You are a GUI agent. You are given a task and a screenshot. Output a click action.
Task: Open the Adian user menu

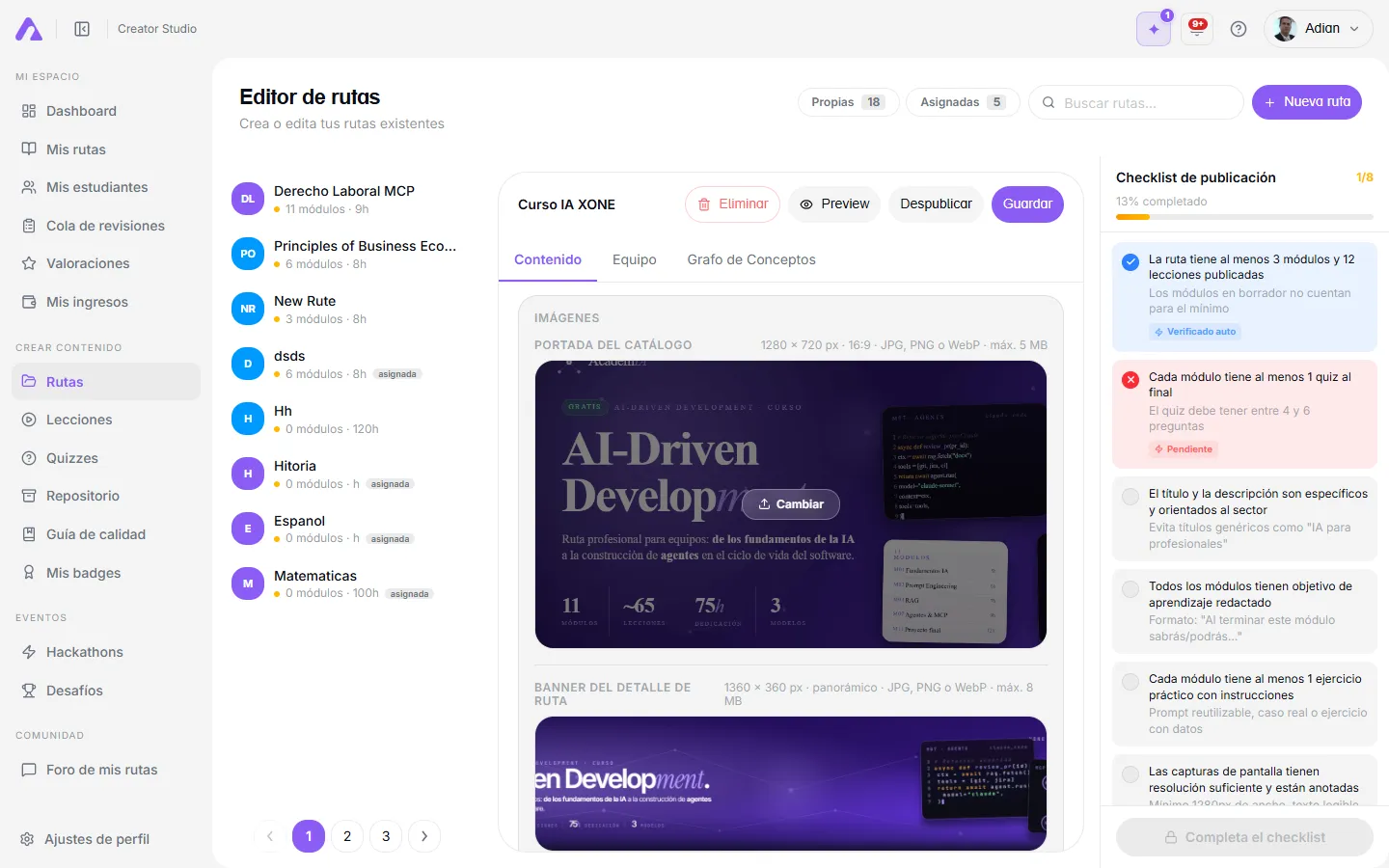coord(1318,29)
